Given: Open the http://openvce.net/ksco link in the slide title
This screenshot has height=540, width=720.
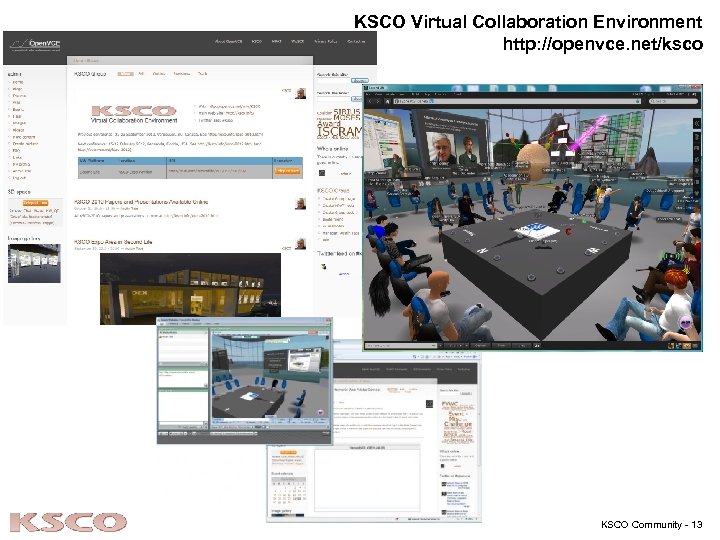Looking at the screenshot, I should point(603,44).
